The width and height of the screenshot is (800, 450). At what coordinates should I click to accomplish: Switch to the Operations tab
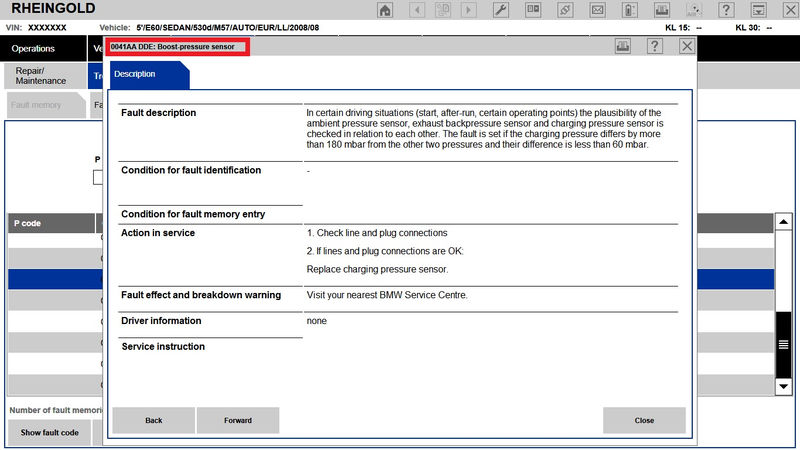click(34, 48)
